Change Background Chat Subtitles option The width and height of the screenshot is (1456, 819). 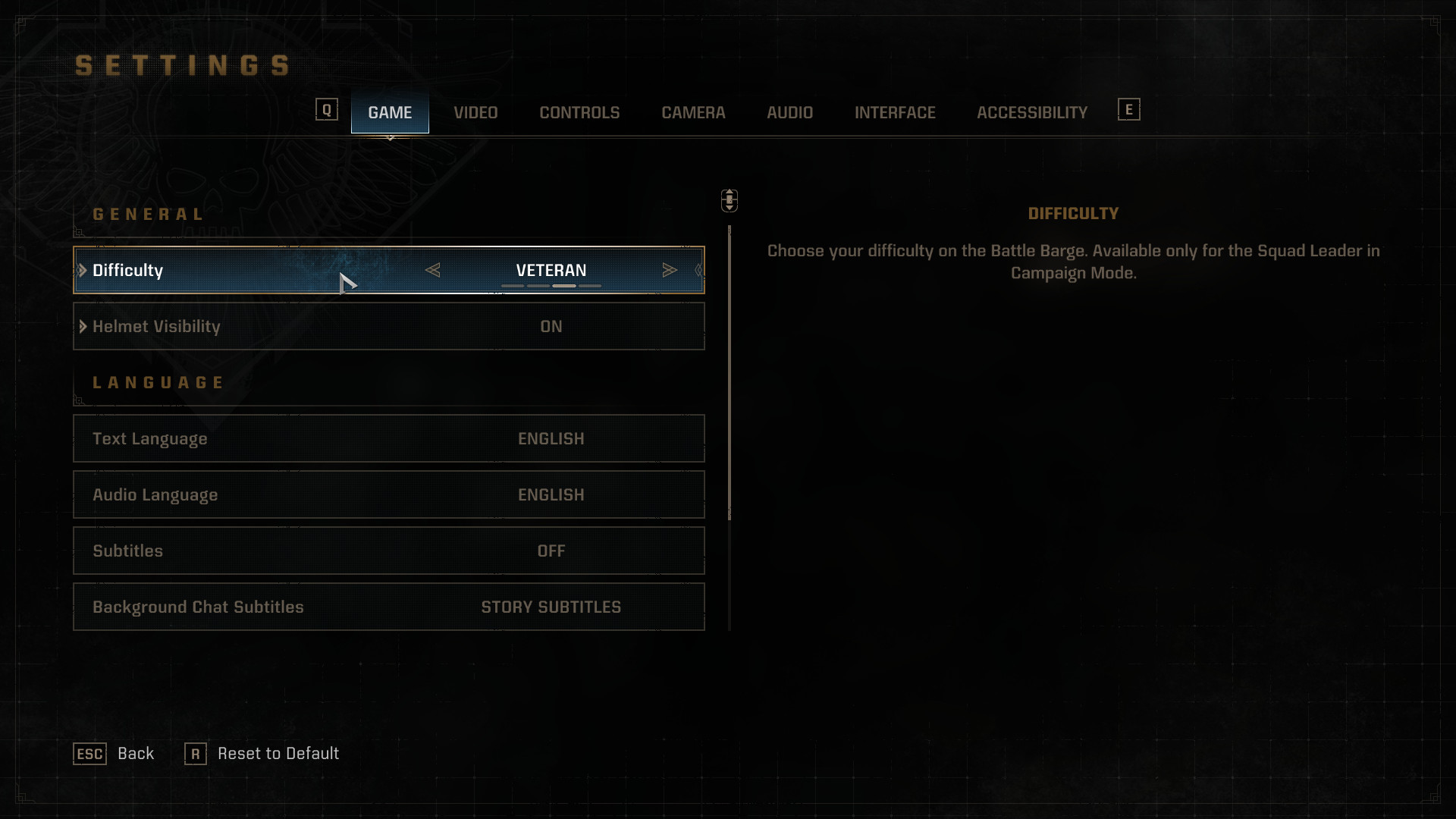[x=389, y=607]
